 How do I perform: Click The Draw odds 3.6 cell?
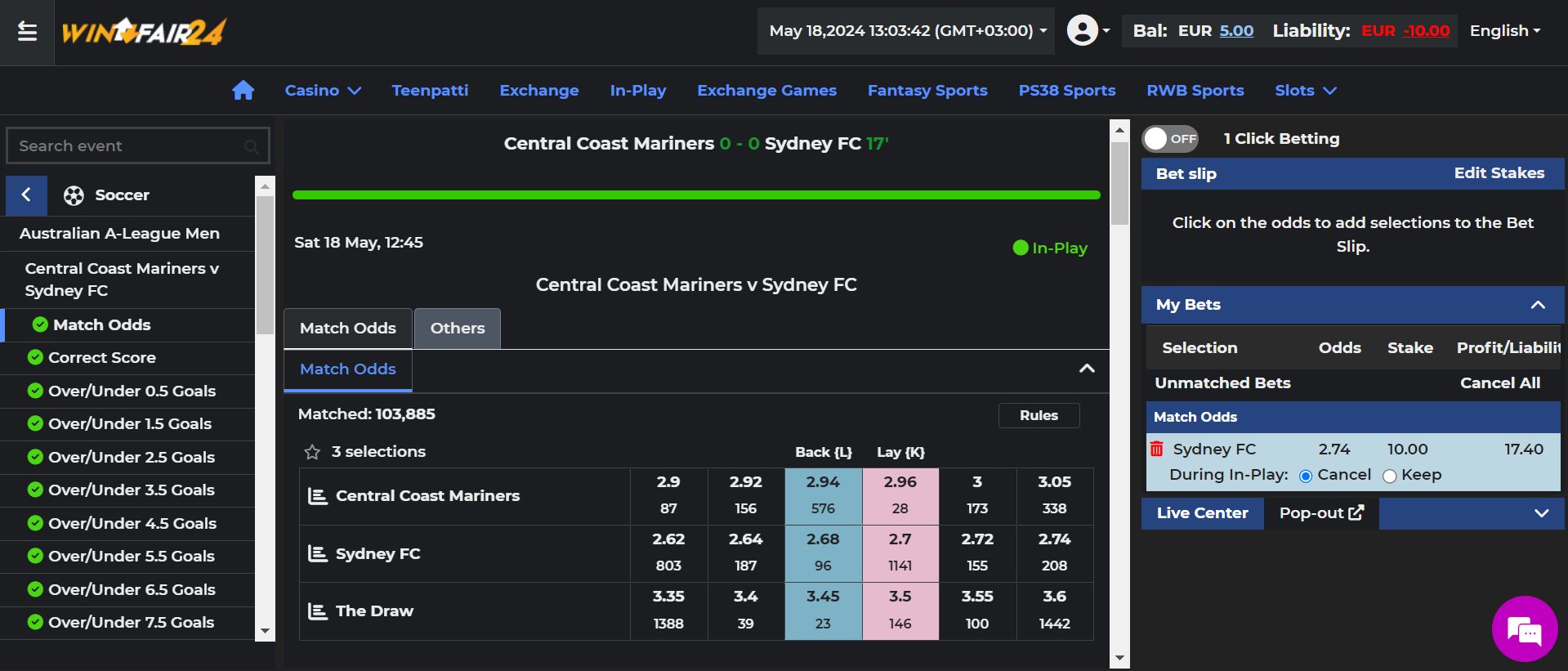[1054, 611]
